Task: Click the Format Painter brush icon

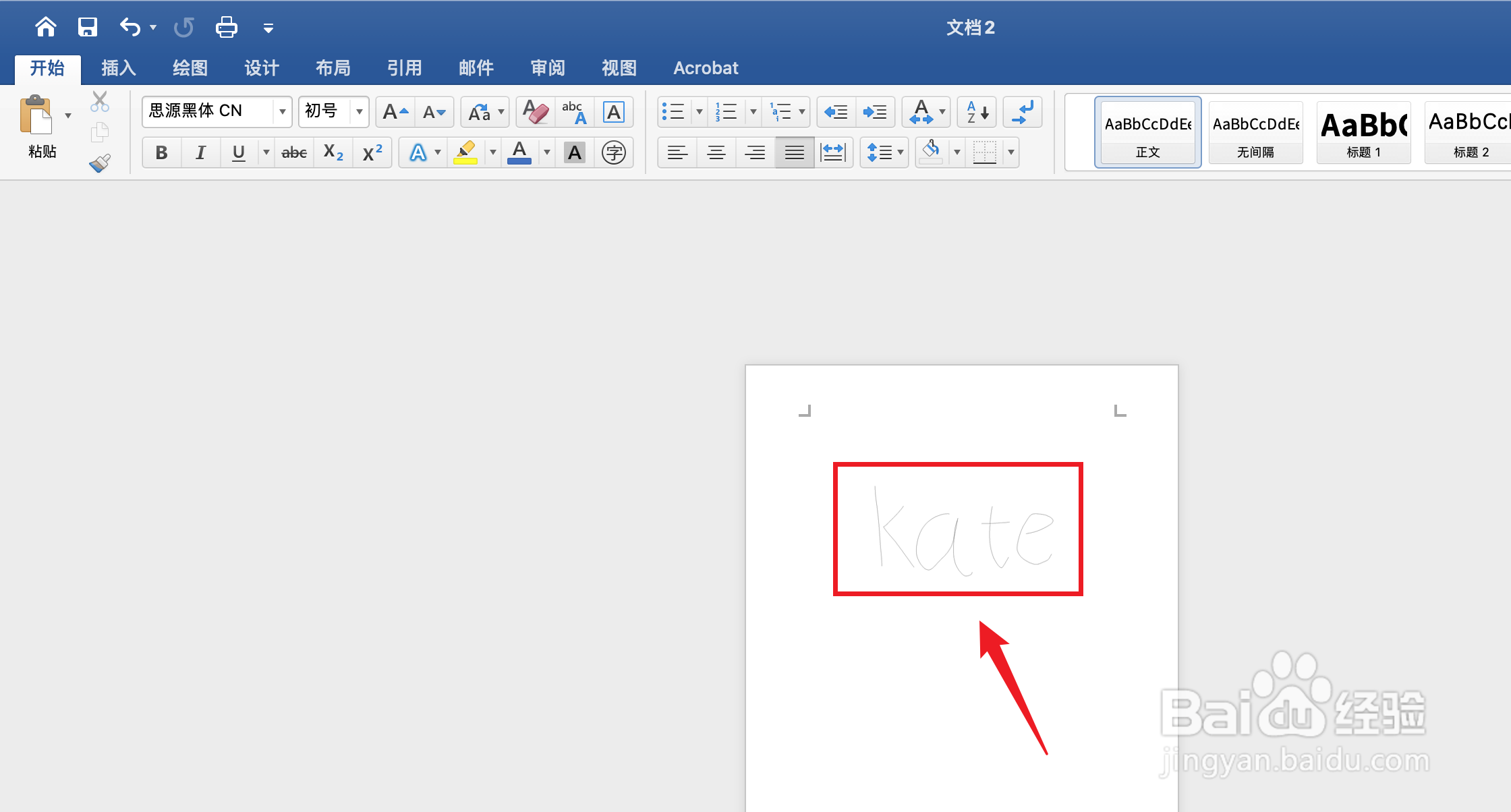Action: coord(100,163)
